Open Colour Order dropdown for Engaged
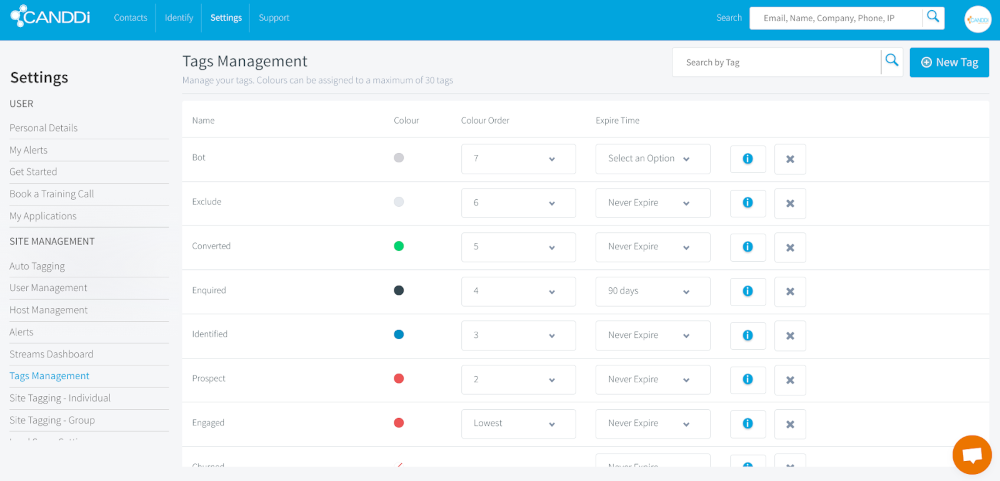 click(x=518, y=424)
